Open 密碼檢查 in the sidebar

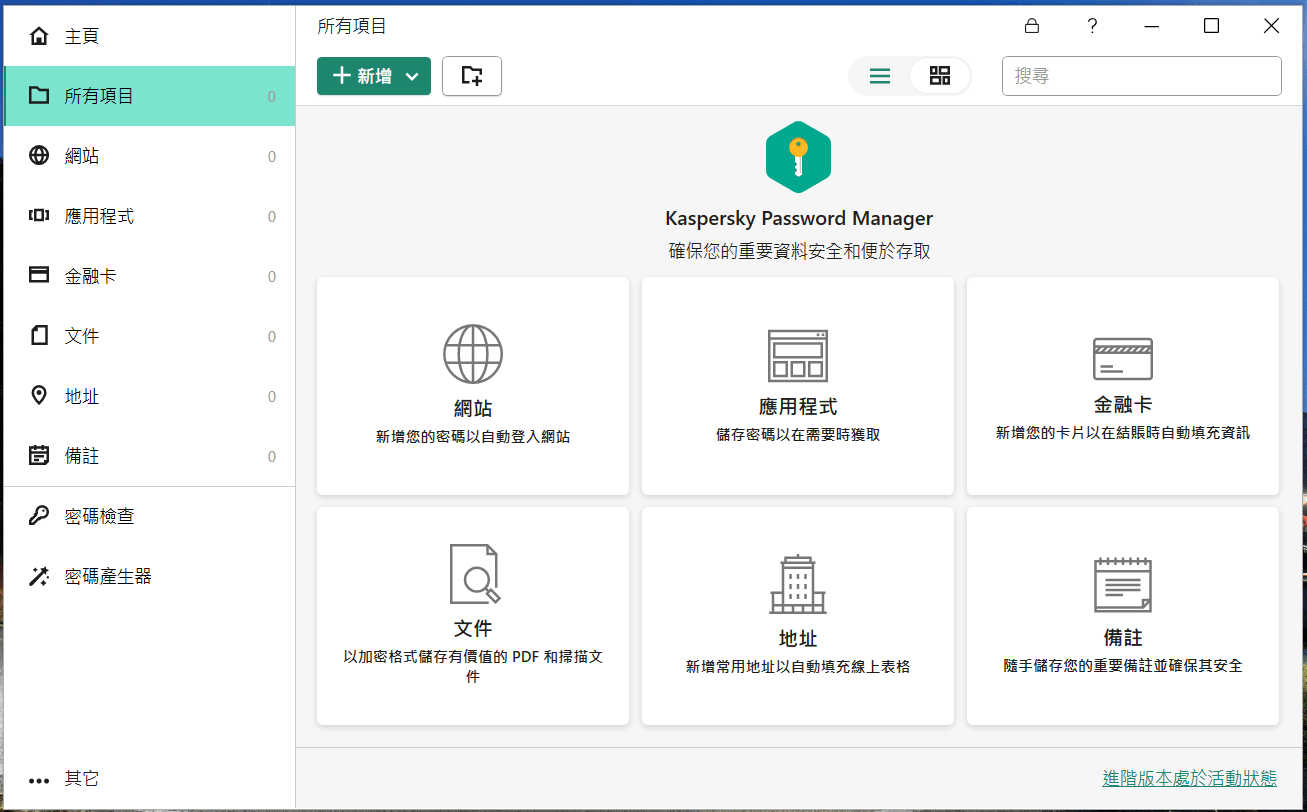99,516
